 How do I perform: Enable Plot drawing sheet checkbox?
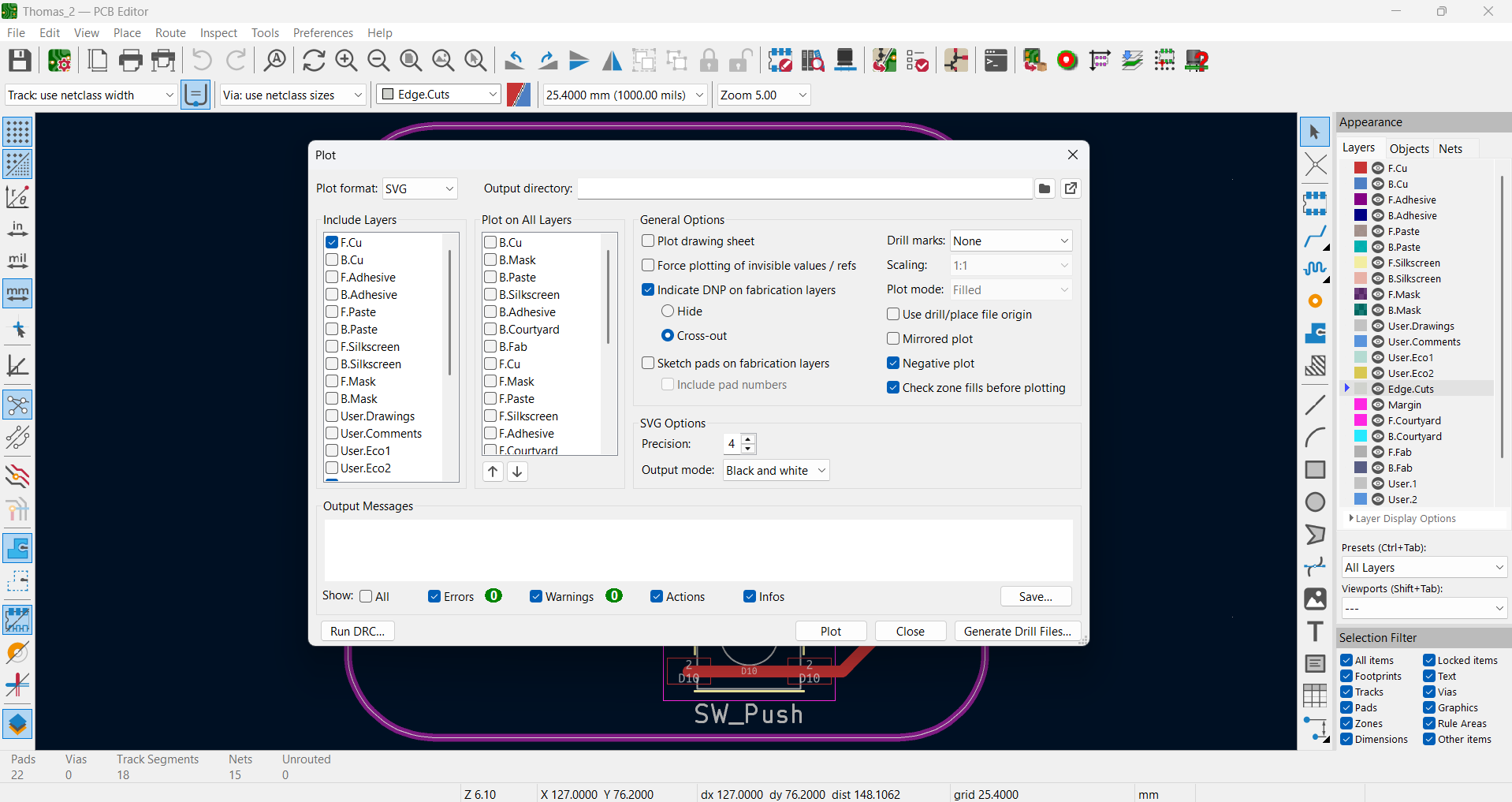pos(648,241)
